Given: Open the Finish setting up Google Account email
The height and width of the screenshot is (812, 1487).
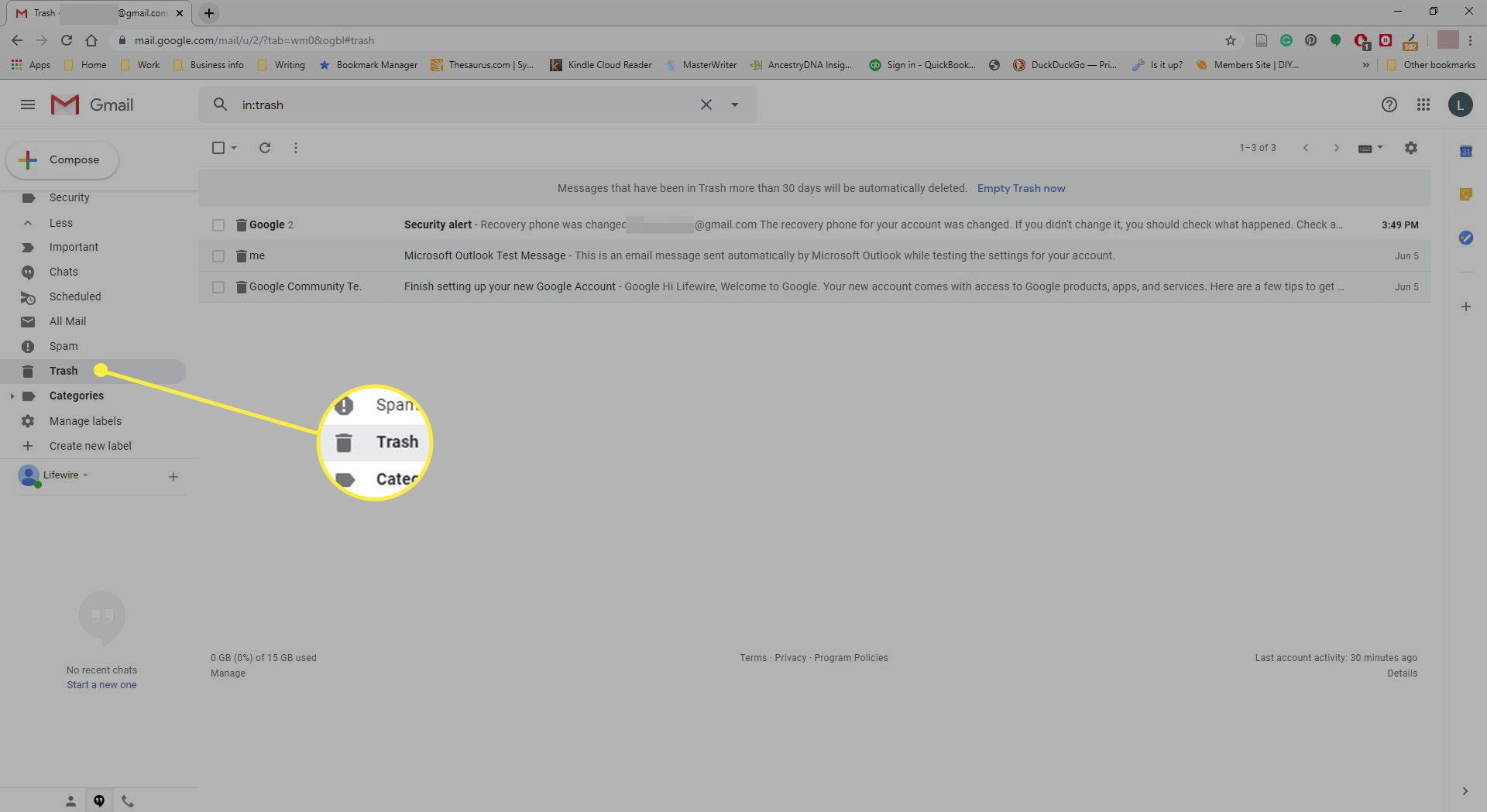Looking at the screenshot, I should pyautogui.click(x=815, y=287).
